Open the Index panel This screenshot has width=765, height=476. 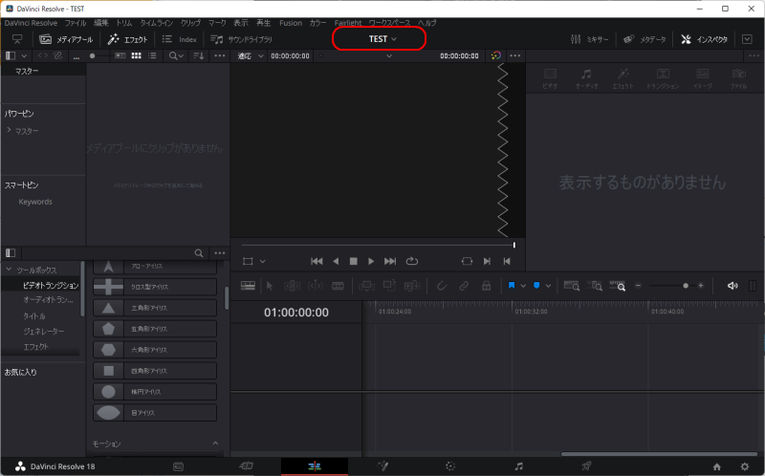tap(180, 40)
